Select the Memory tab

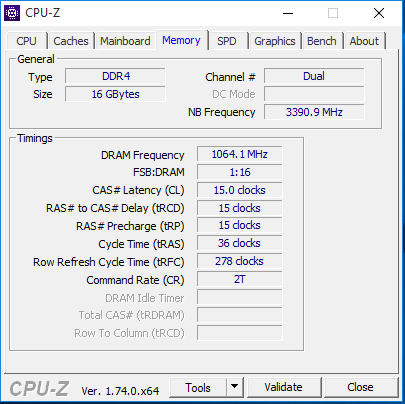tap(181, 40)
